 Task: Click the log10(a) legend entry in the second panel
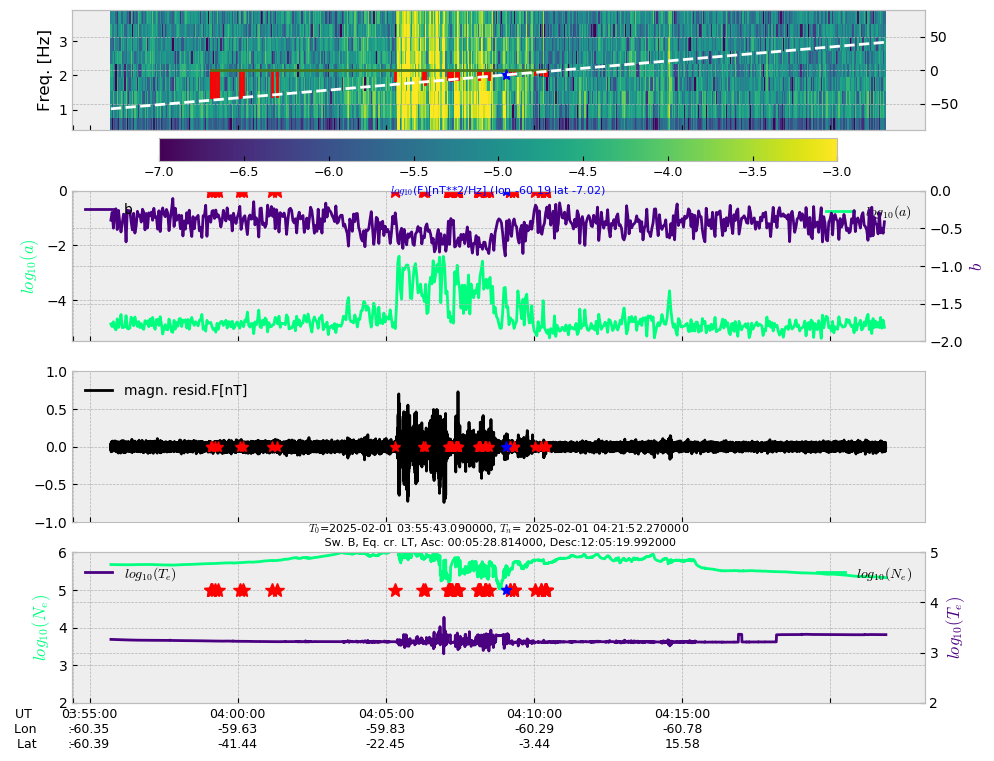coord(868,212)
